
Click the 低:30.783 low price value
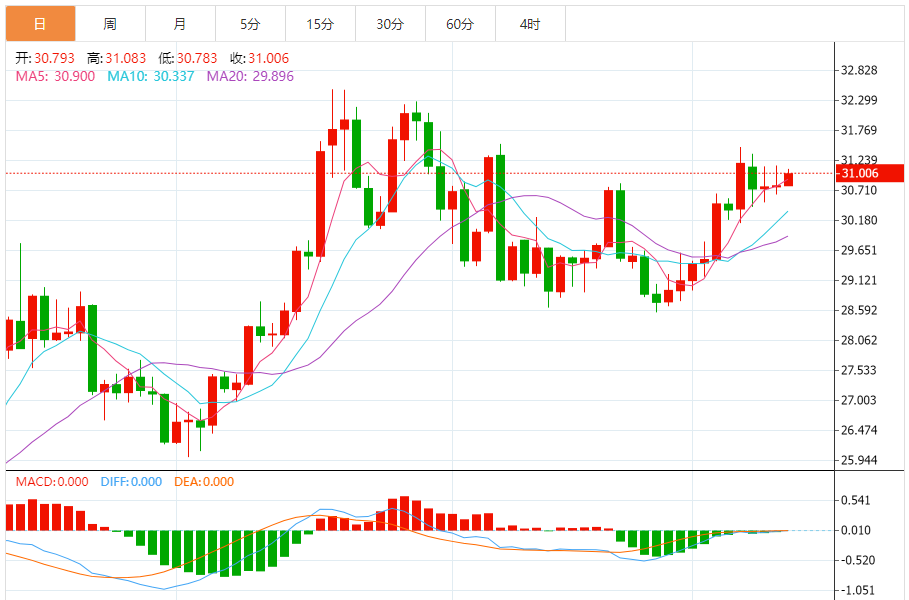(x=188, y=58)
